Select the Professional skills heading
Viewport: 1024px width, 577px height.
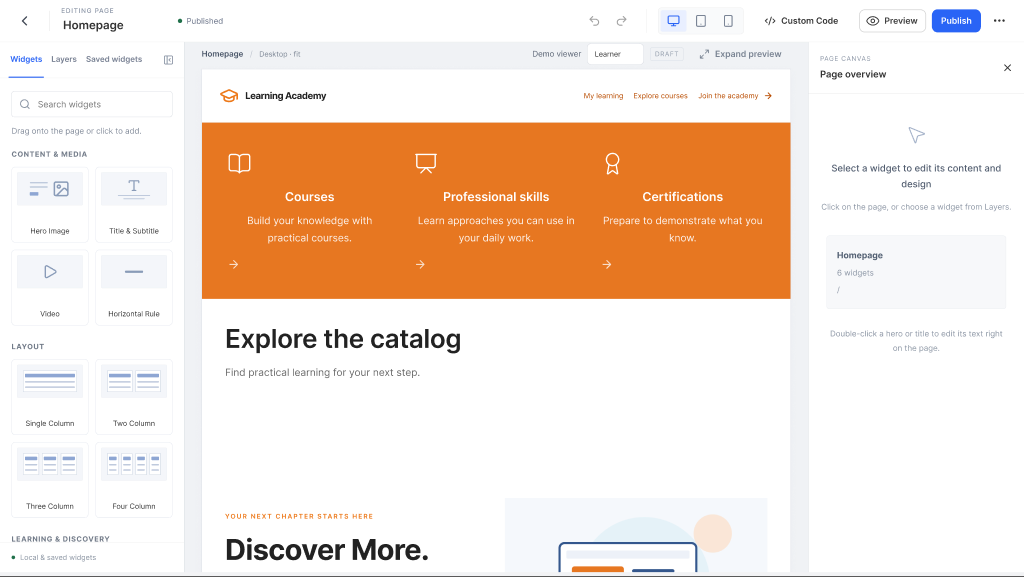click(496, 197)
